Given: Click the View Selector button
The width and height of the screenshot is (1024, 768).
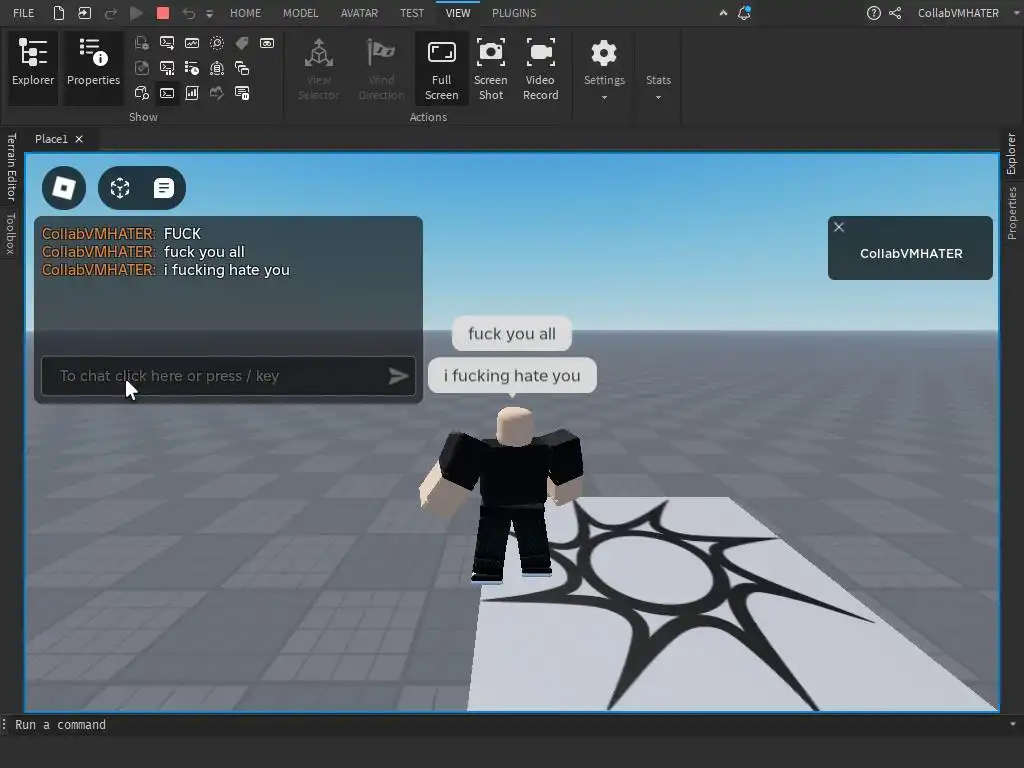Looking at the screenshot, I should (x=319, y=69).
